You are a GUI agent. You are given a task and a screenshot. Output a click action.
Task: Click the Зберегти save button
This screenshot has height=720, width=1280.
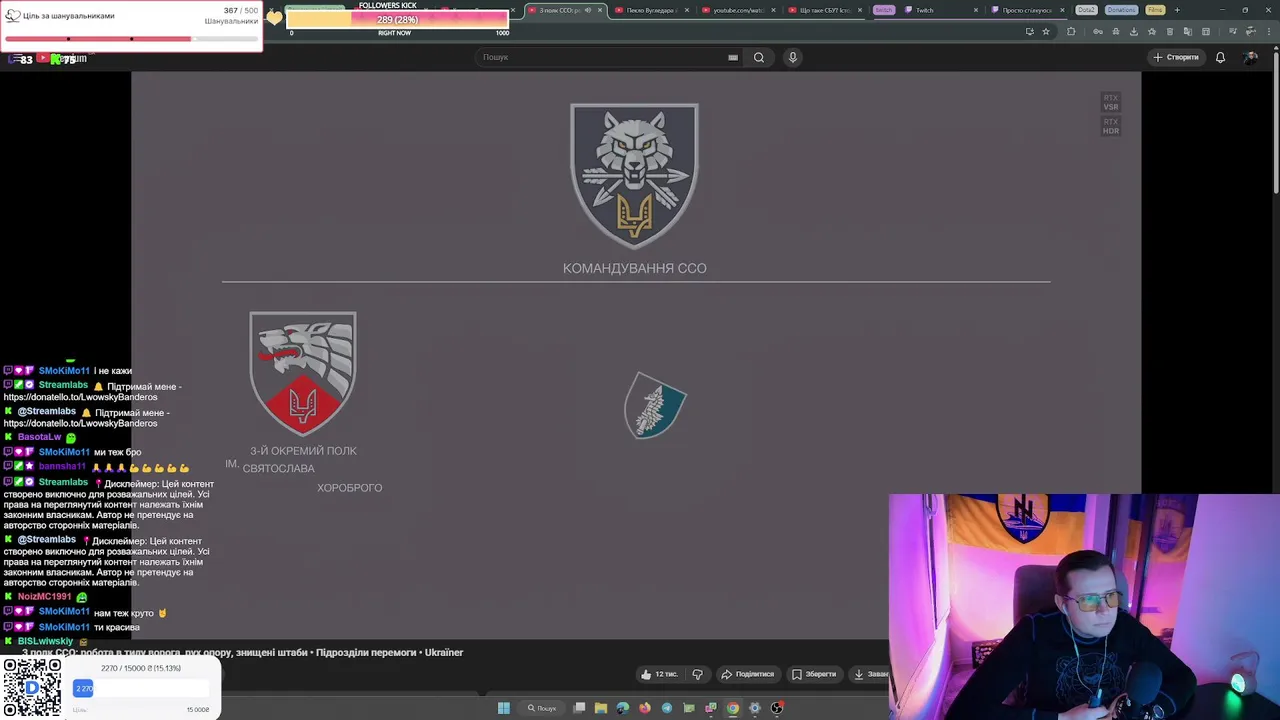coord(814,674)
